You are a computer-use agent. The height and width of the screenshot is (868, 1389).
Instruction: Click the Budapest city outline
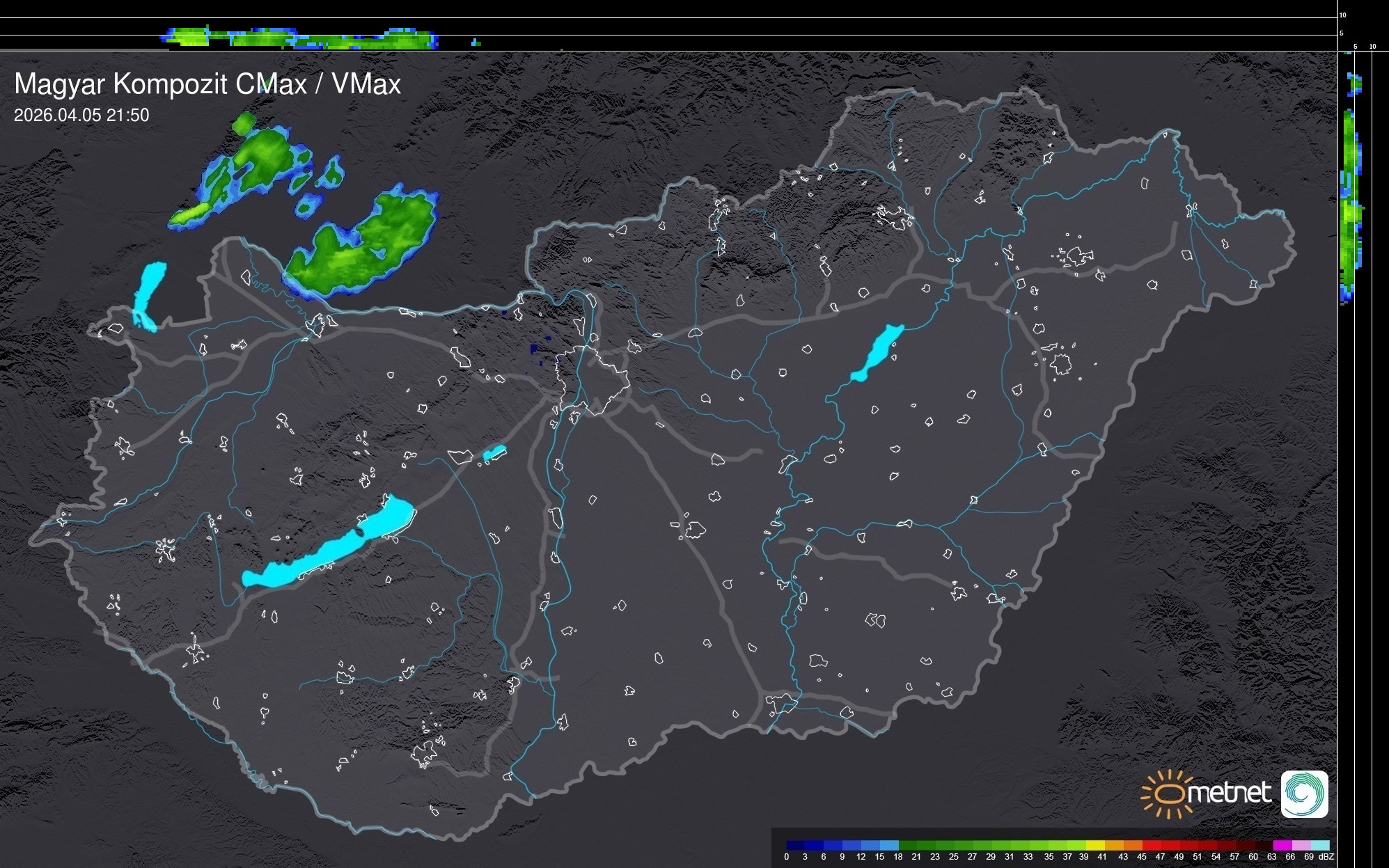(592, 379)
